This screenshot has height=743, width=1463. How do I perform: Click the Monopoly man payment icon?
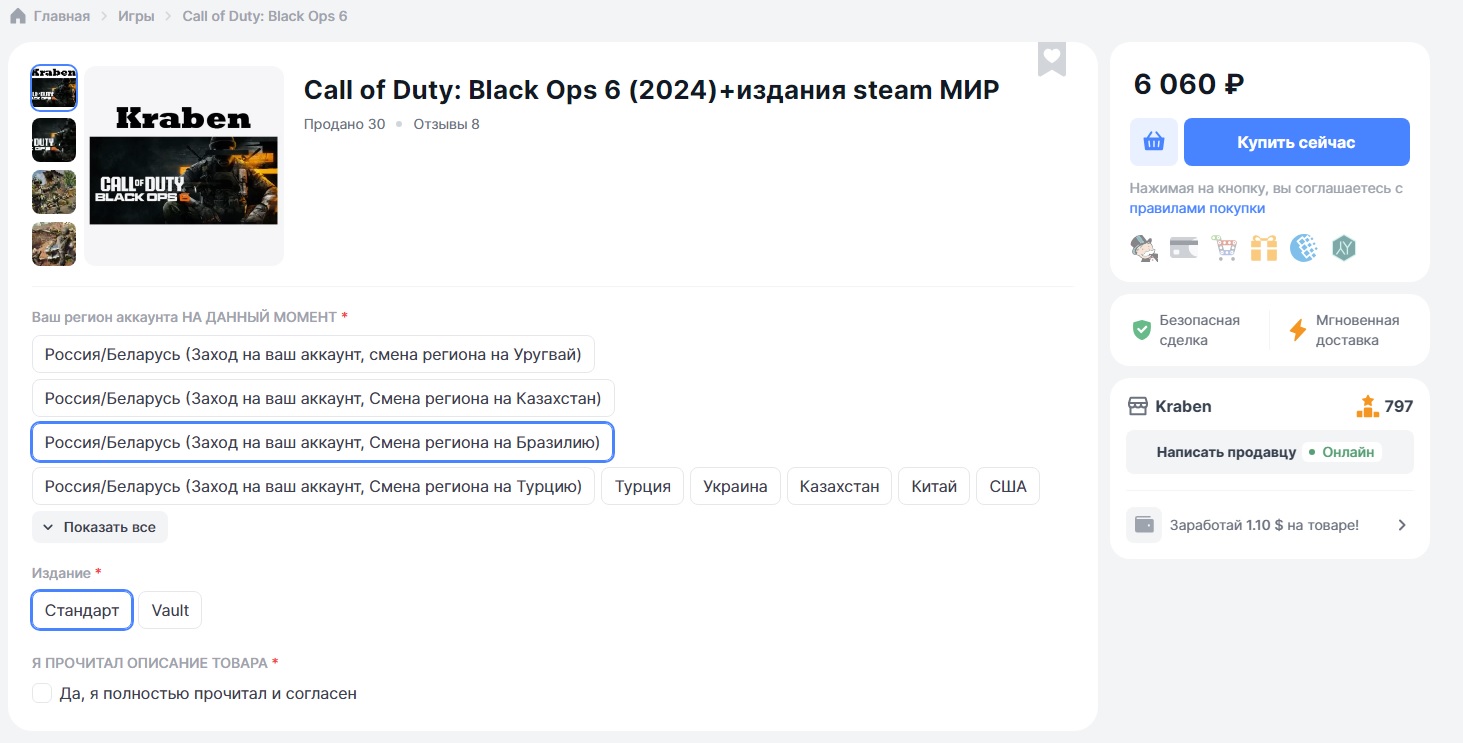coord(1144,247)
